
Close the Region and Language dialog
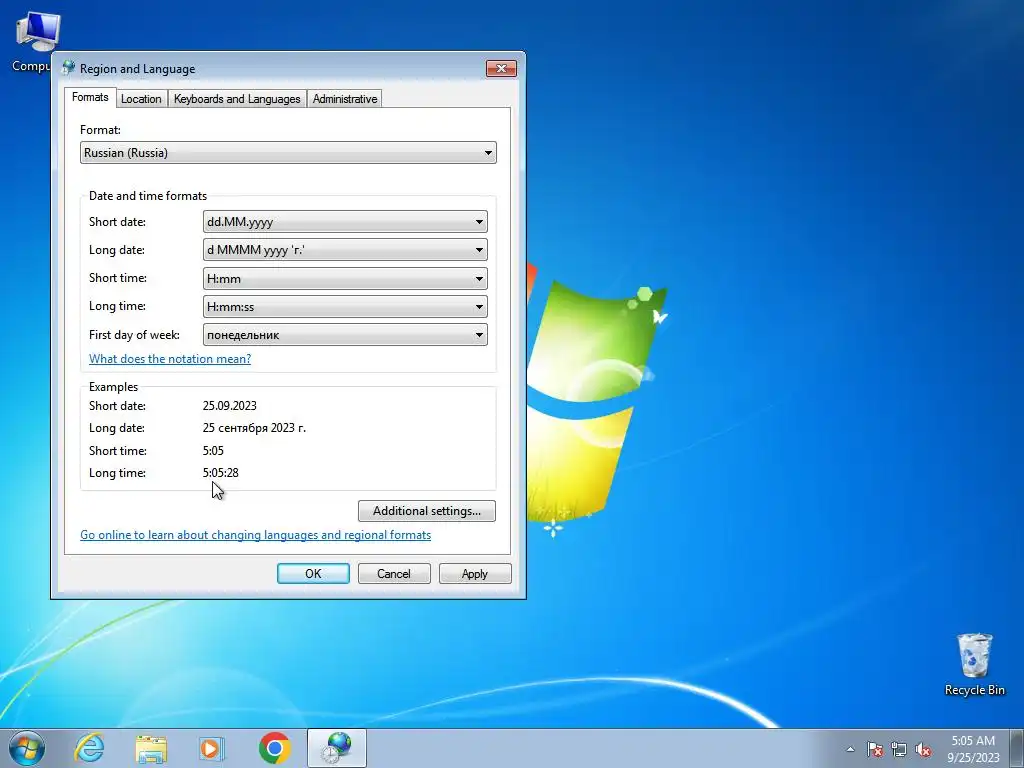pos(501,69)
